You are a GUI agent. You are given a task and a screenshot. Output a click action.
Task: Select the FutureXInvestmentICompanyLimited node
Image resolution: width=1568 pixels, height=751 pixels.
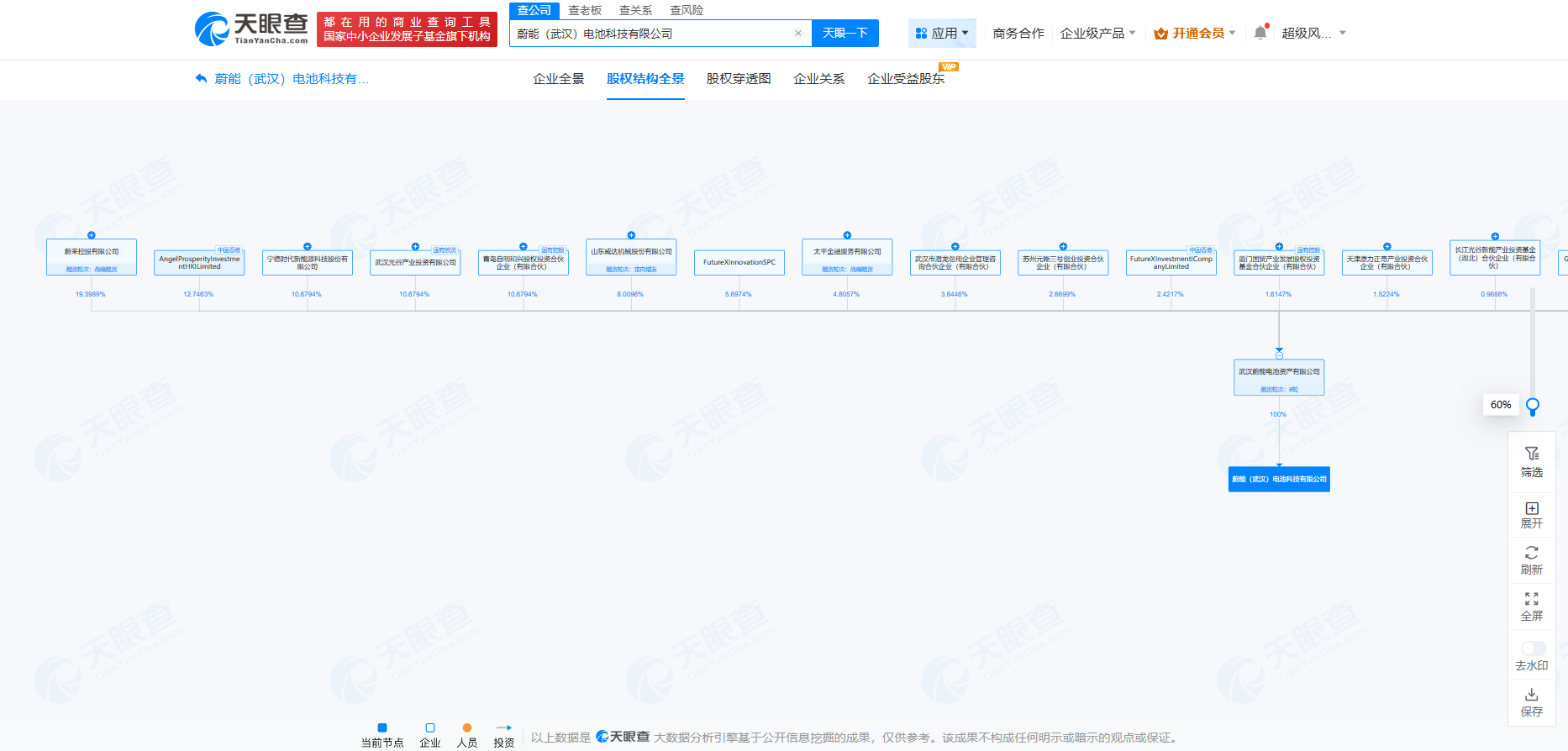pos(1171,263)
